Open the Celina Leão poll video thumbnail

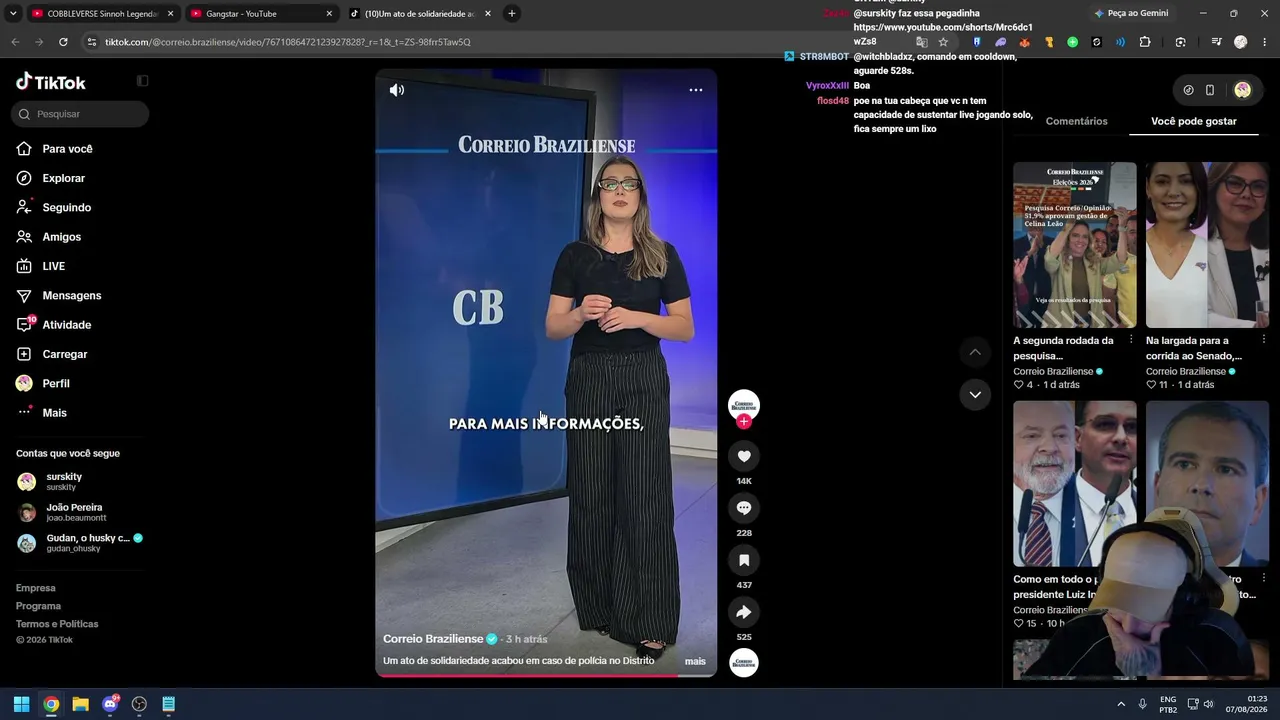click(x=1075, y=245)
